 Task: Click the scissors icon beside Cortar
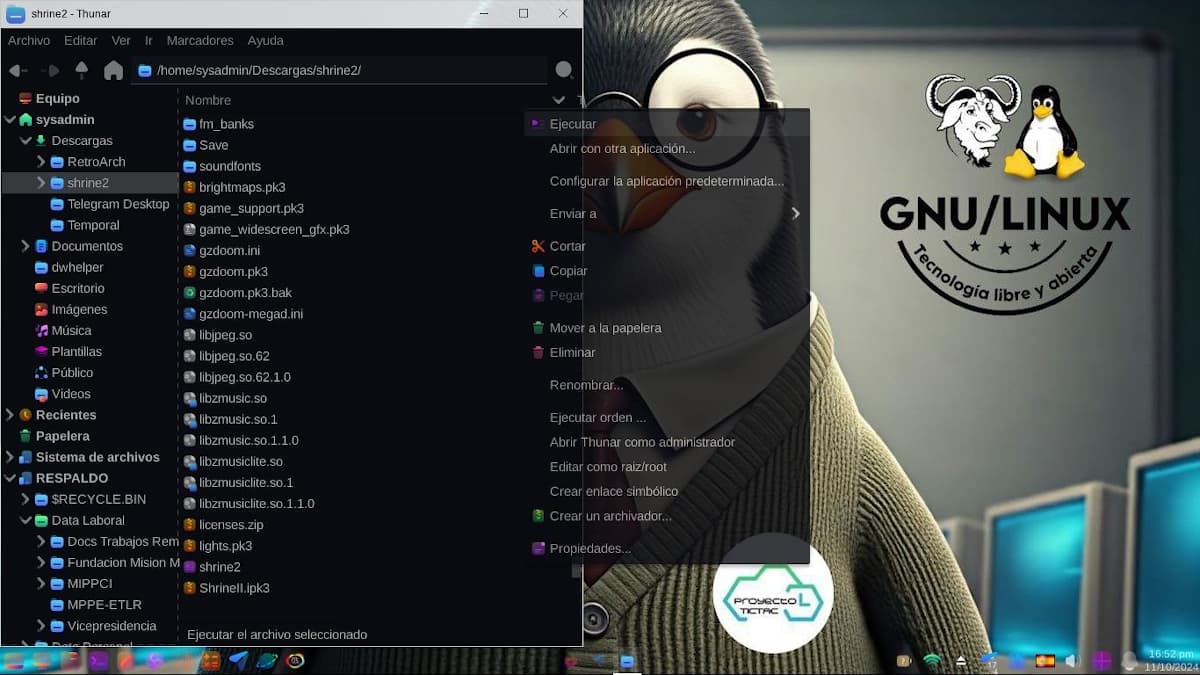538,246
